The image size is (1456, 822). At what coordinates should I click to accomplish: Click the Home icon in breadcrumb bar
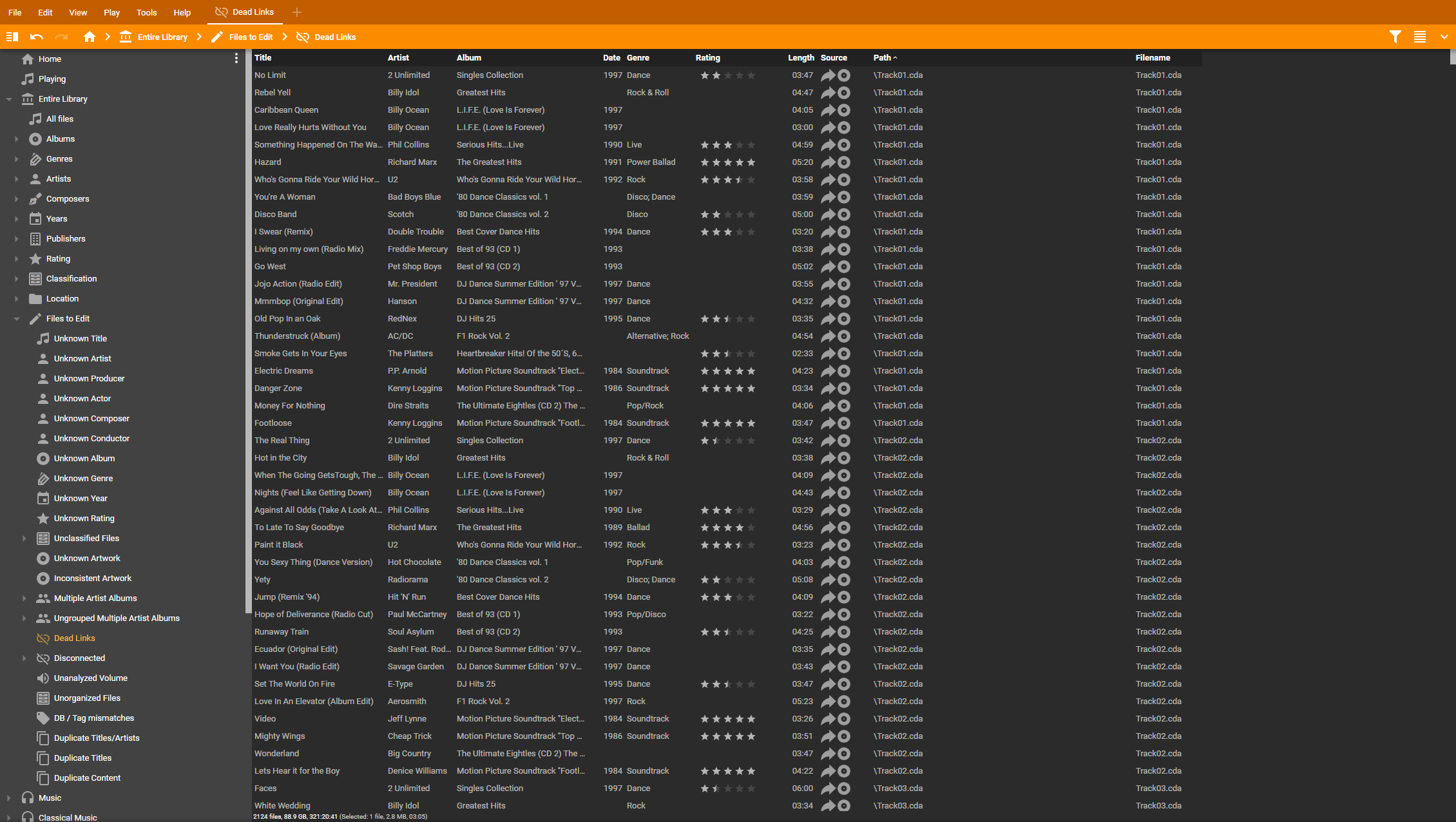tap(90, 37)
